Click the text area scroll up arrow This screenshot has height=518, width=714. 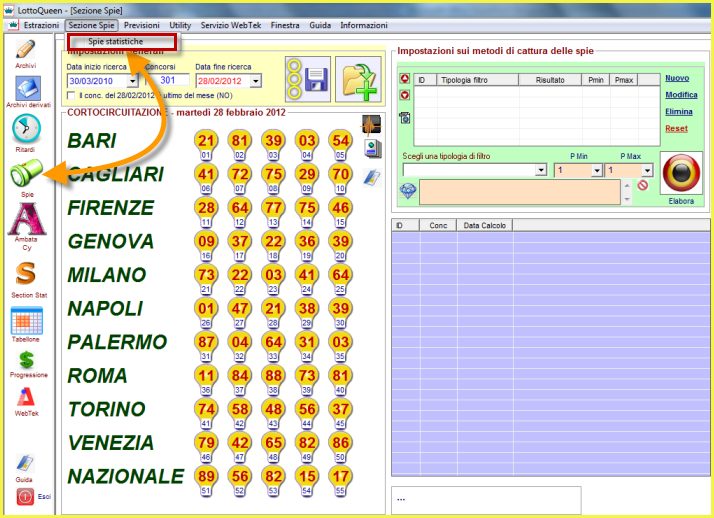[x=627, y=185]
